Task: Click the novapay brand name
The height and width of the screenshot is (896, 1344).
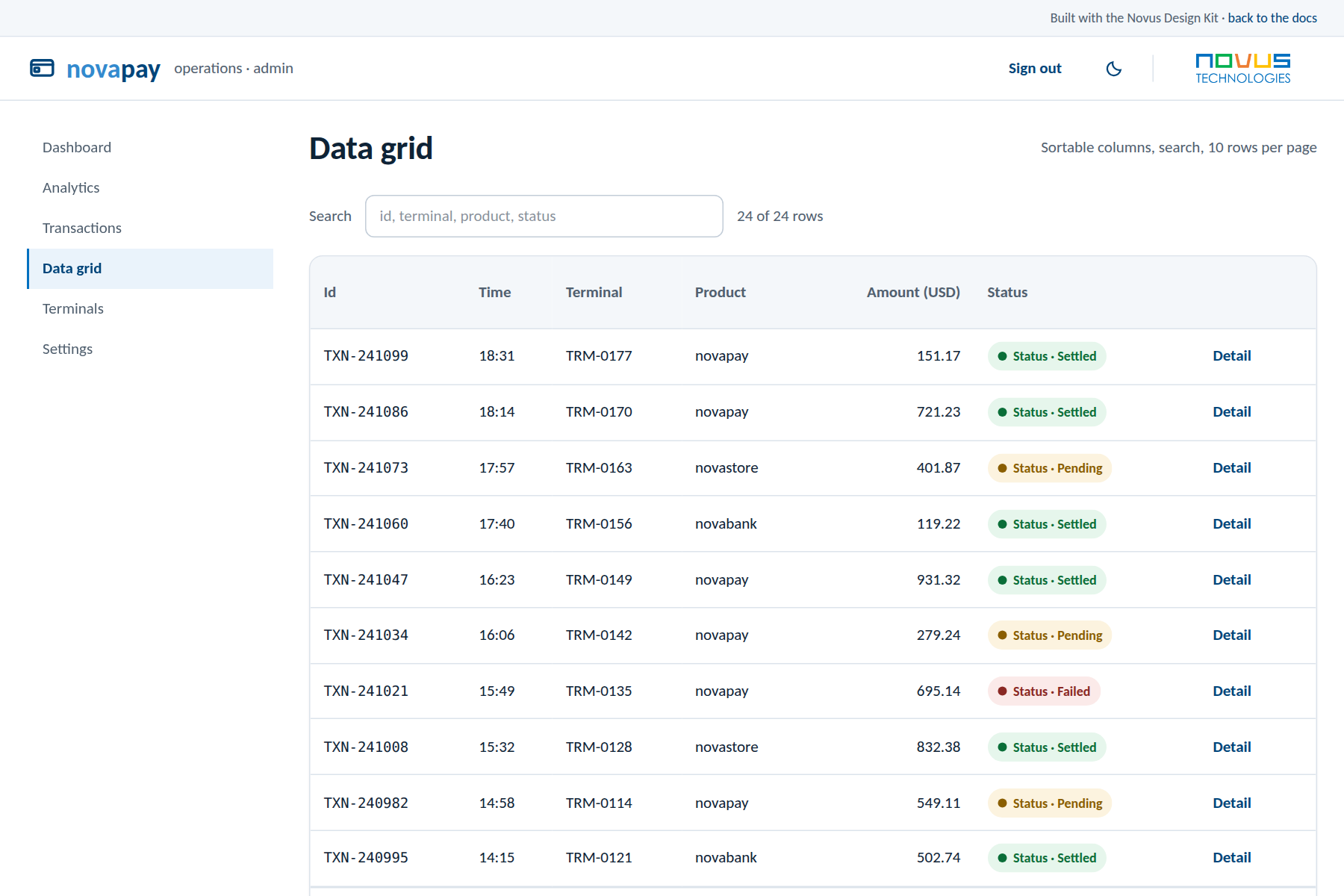Action: 113,69
